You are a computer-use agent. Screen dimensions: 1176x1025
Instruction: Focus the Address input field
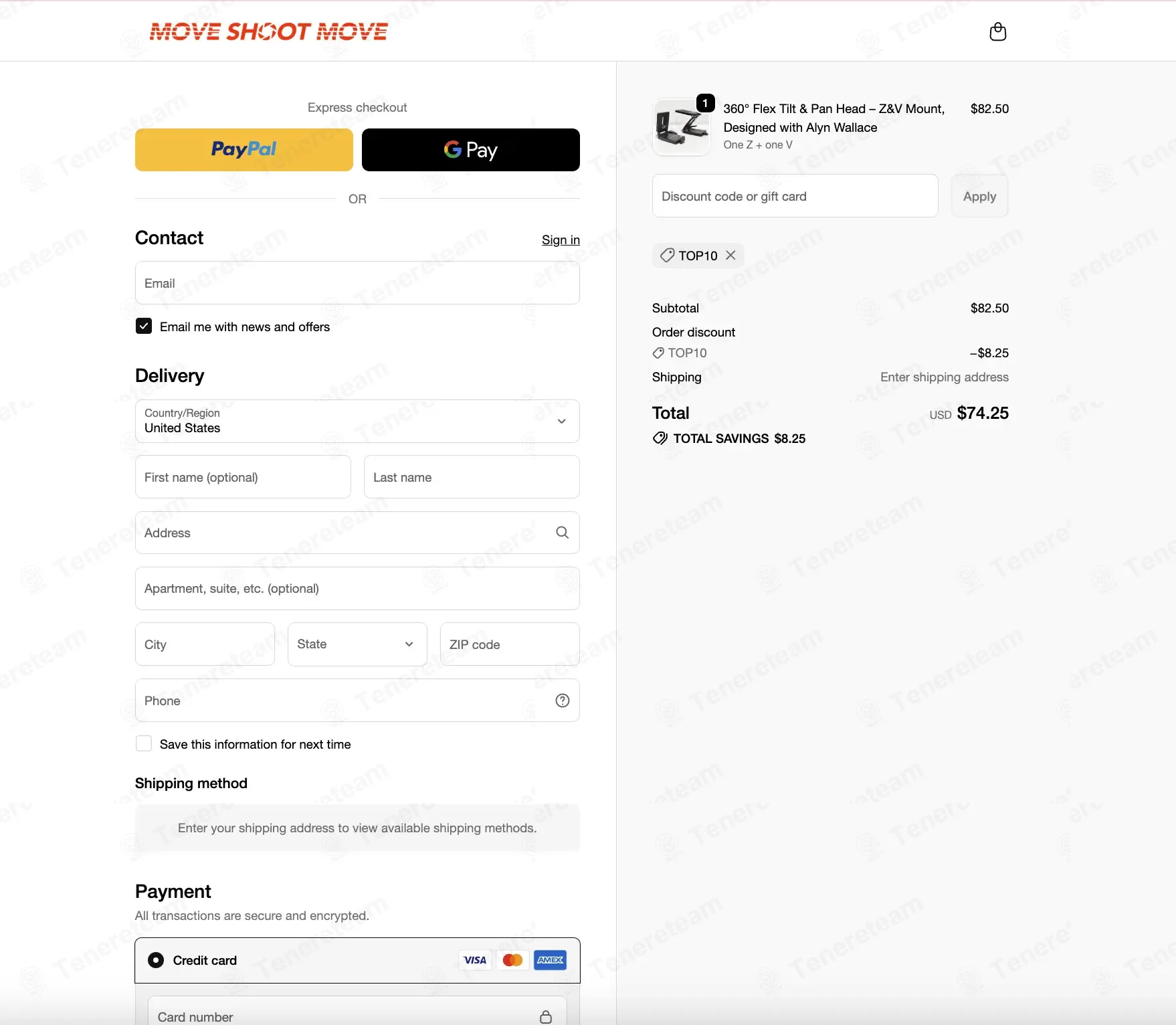[357, 533]
